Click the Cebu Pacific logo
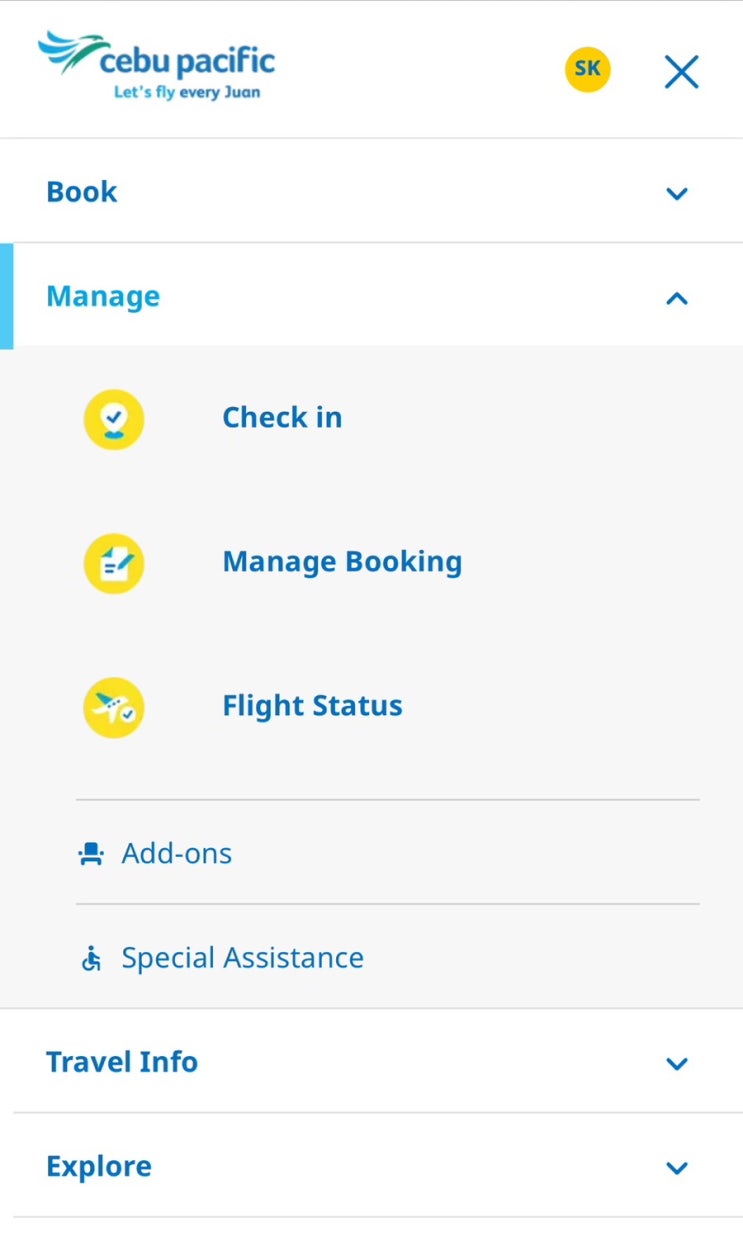 [156, 67]
